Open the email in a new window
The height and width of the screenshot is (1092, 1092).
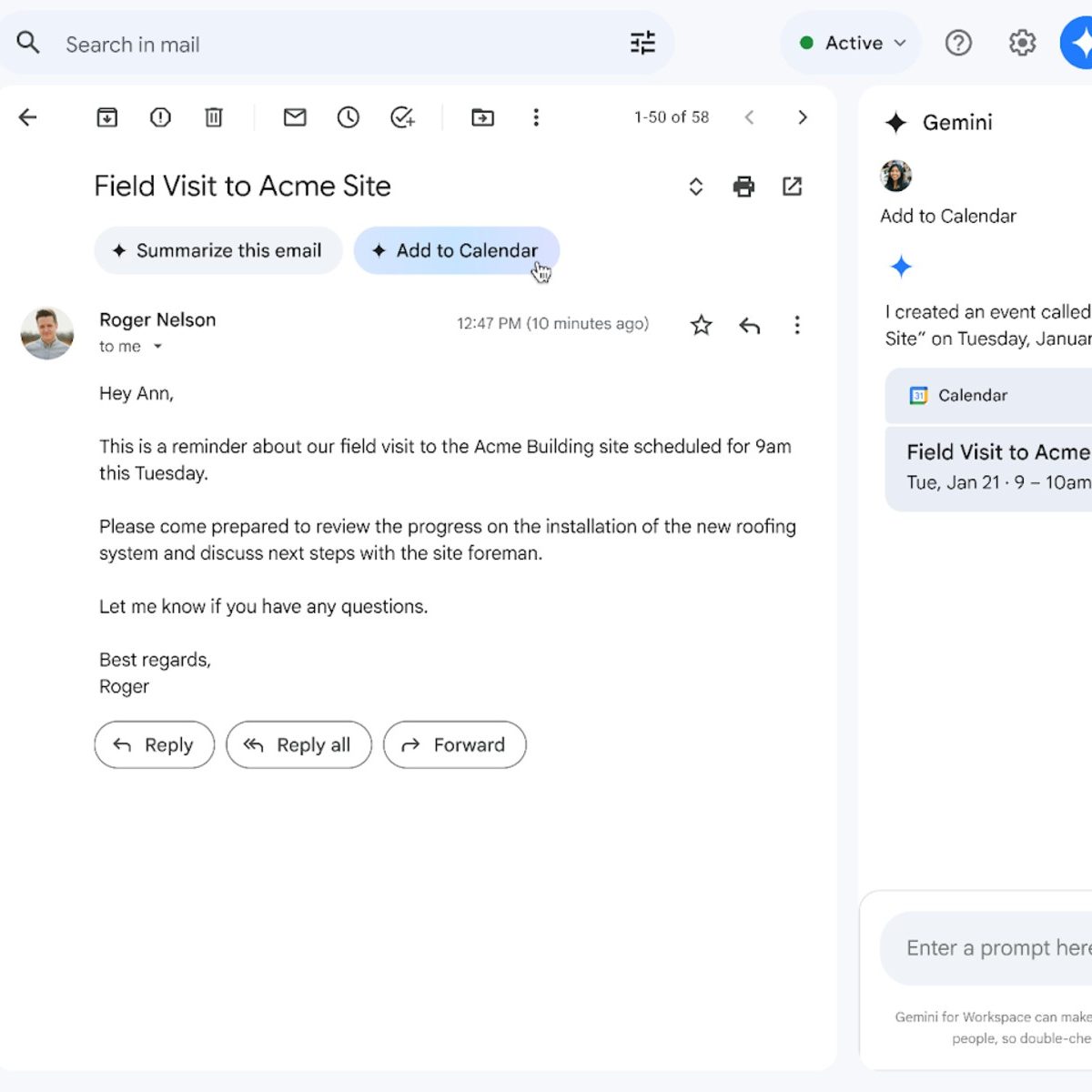(792, 187)
